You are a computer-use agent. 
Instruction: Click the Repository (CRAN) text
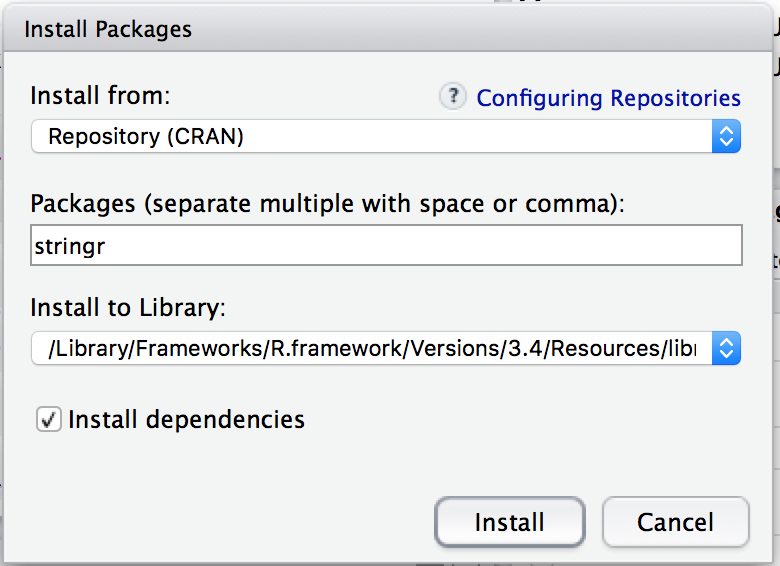[x=146, y=136]
